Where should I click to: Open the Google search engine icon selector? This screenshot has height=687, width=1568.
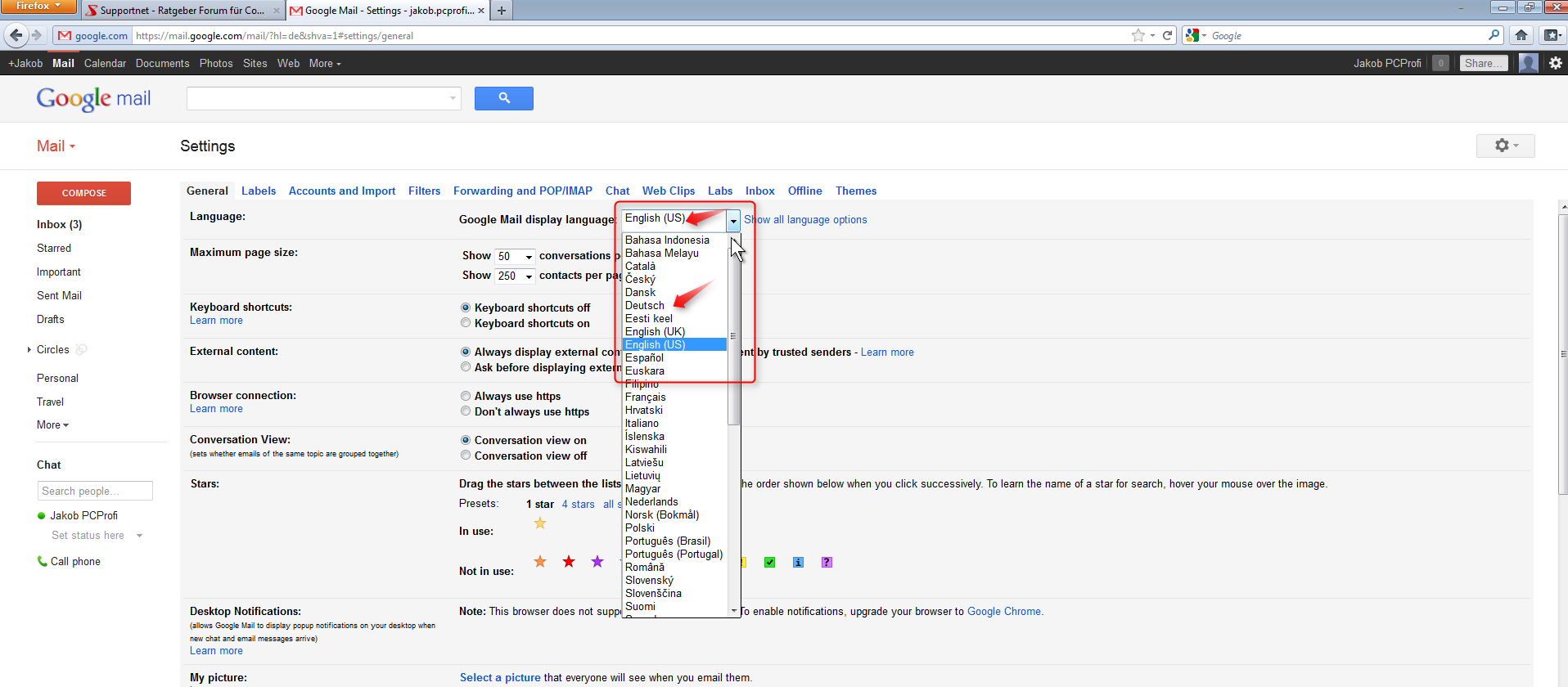click(1196, 35)
